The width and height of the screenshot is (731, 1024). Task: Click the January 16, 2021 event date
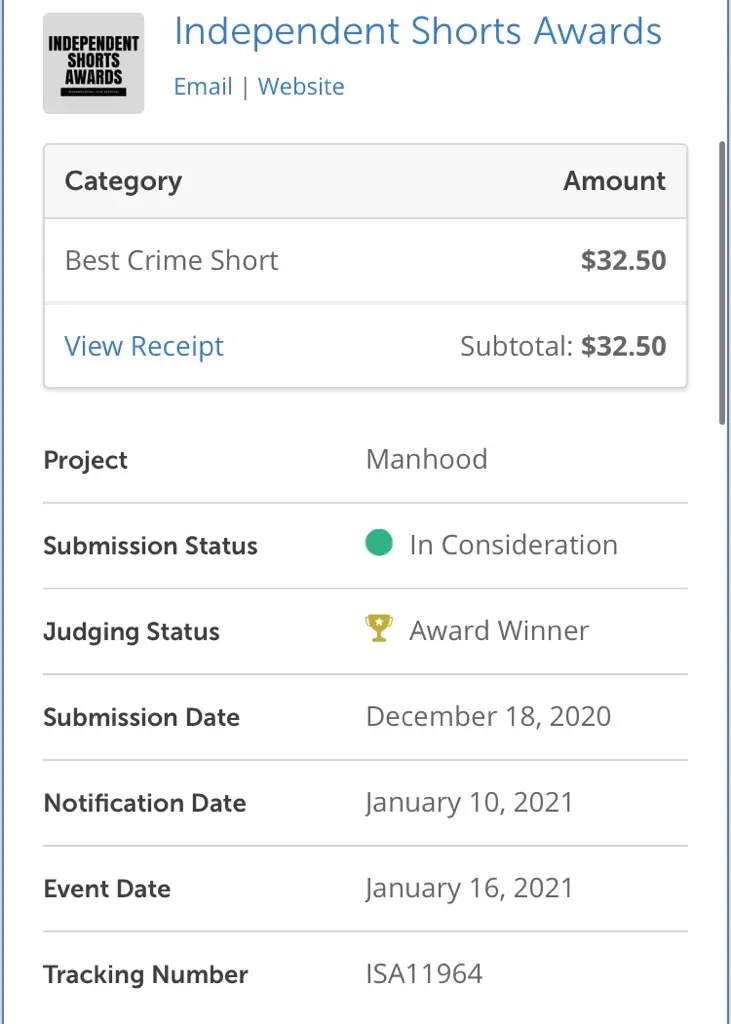pos(469,888)
